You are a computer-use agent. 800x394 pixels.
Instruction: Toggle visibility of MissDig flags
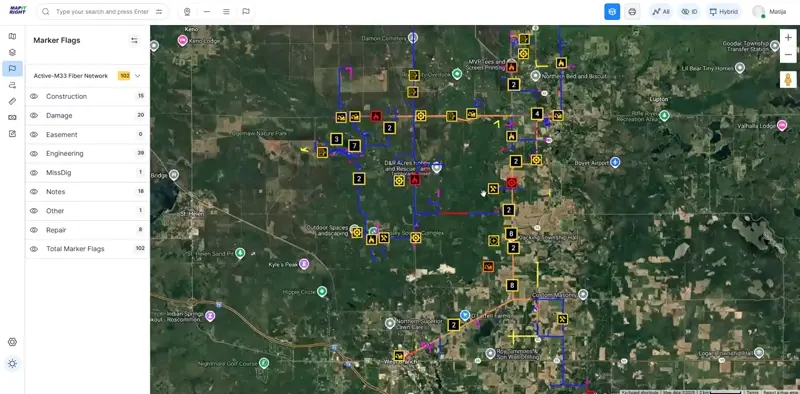(x=34, y=173)
